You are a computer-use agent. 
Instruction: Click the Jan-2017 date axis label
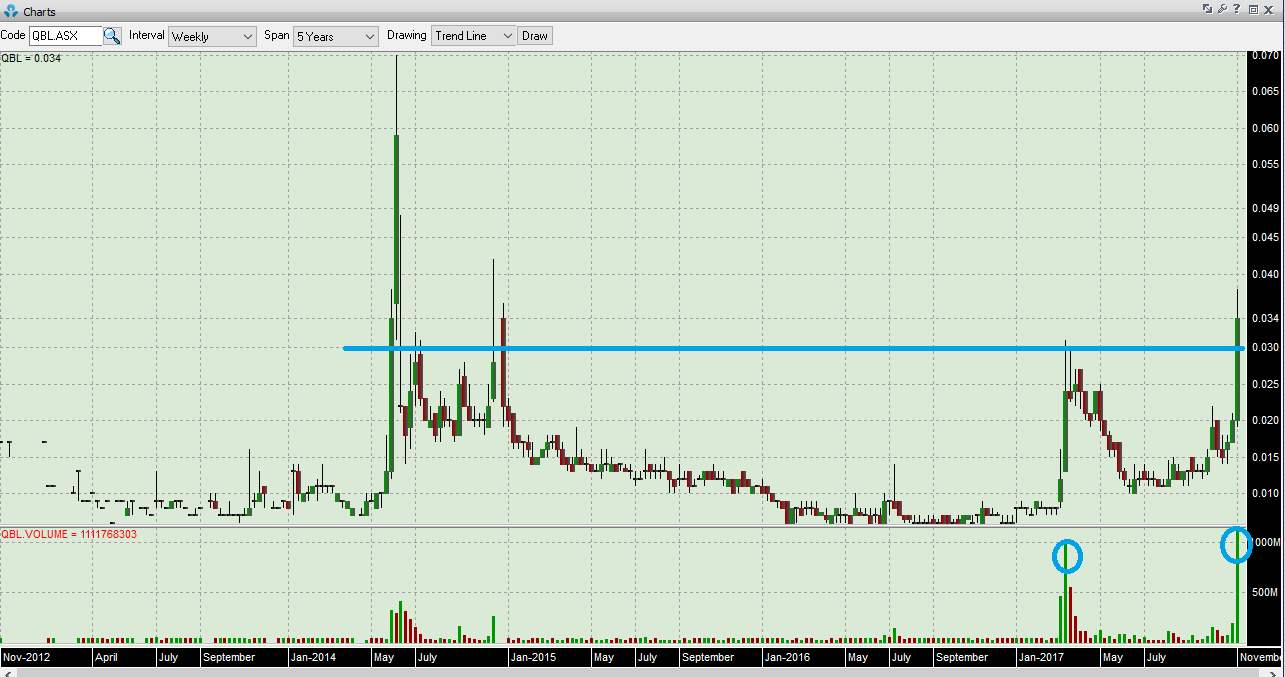pos(1043,657)
